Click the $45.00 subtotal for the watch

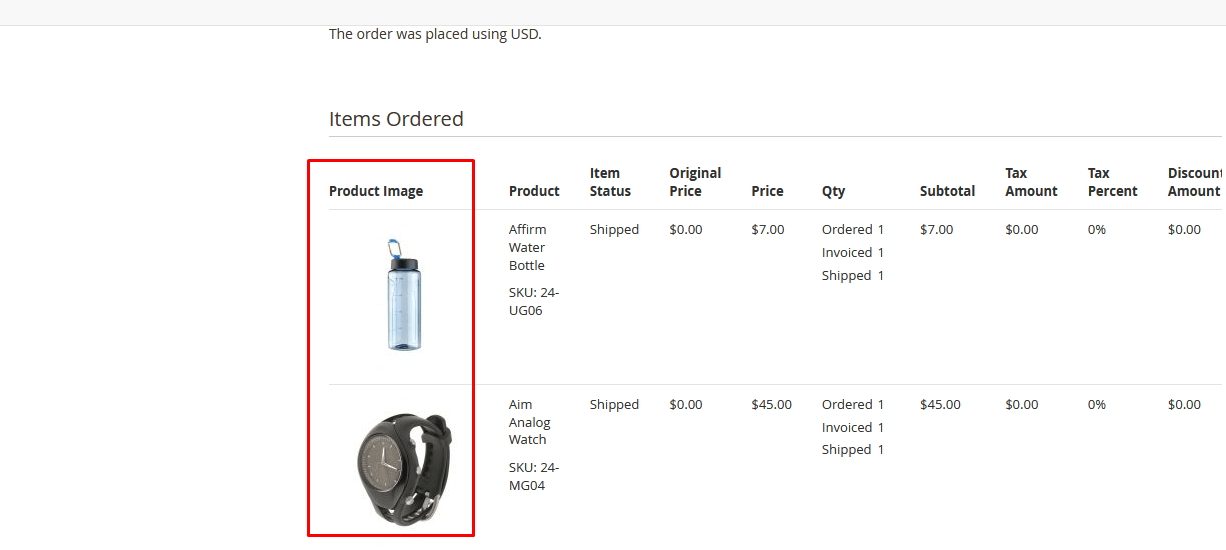pyautogui.click(x=940, y=405)
